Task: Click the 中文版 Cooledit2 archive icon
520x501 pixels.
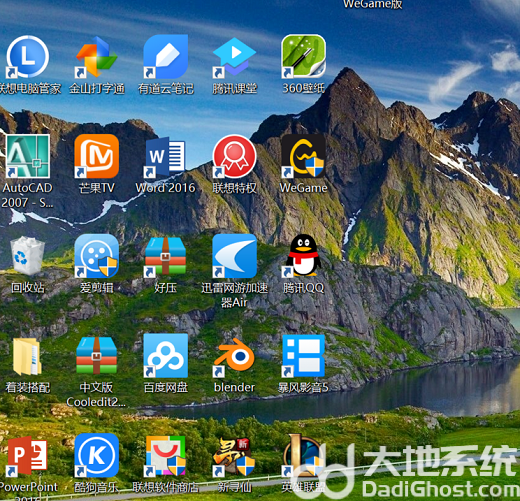Action: click(x=97, y=355)
